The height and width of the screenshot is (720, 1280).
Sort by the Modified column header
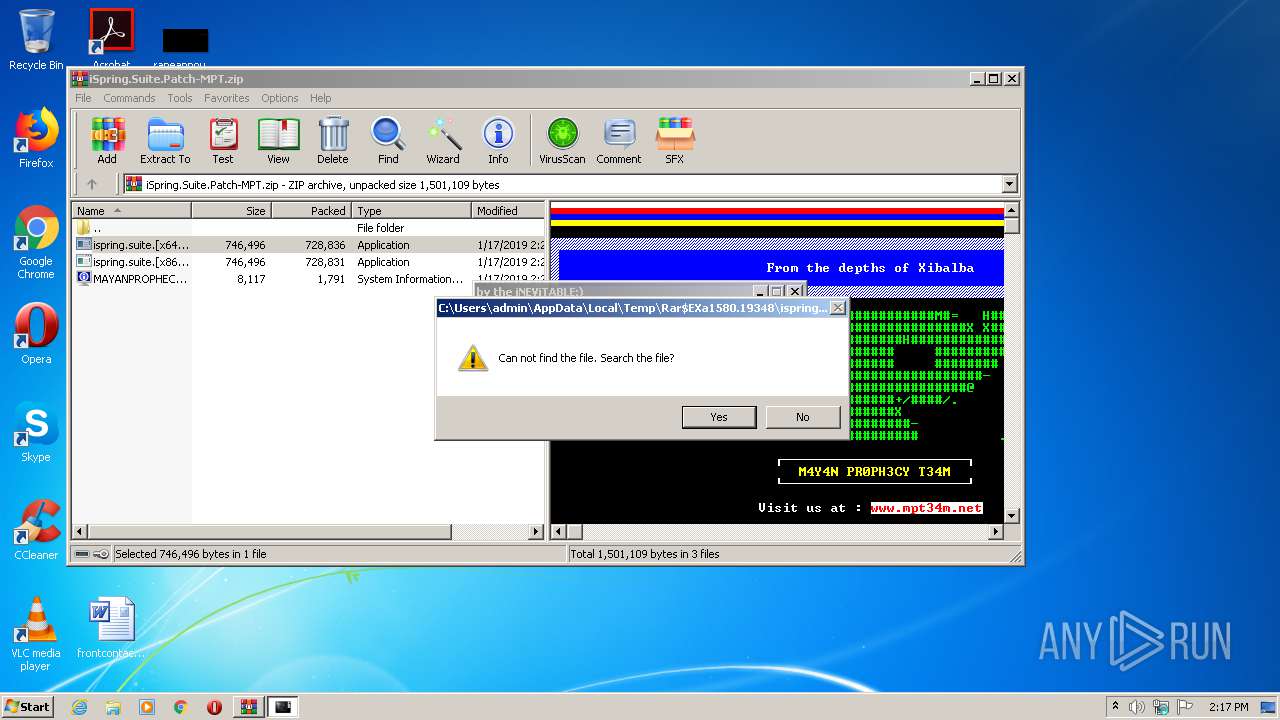point(508,210)
